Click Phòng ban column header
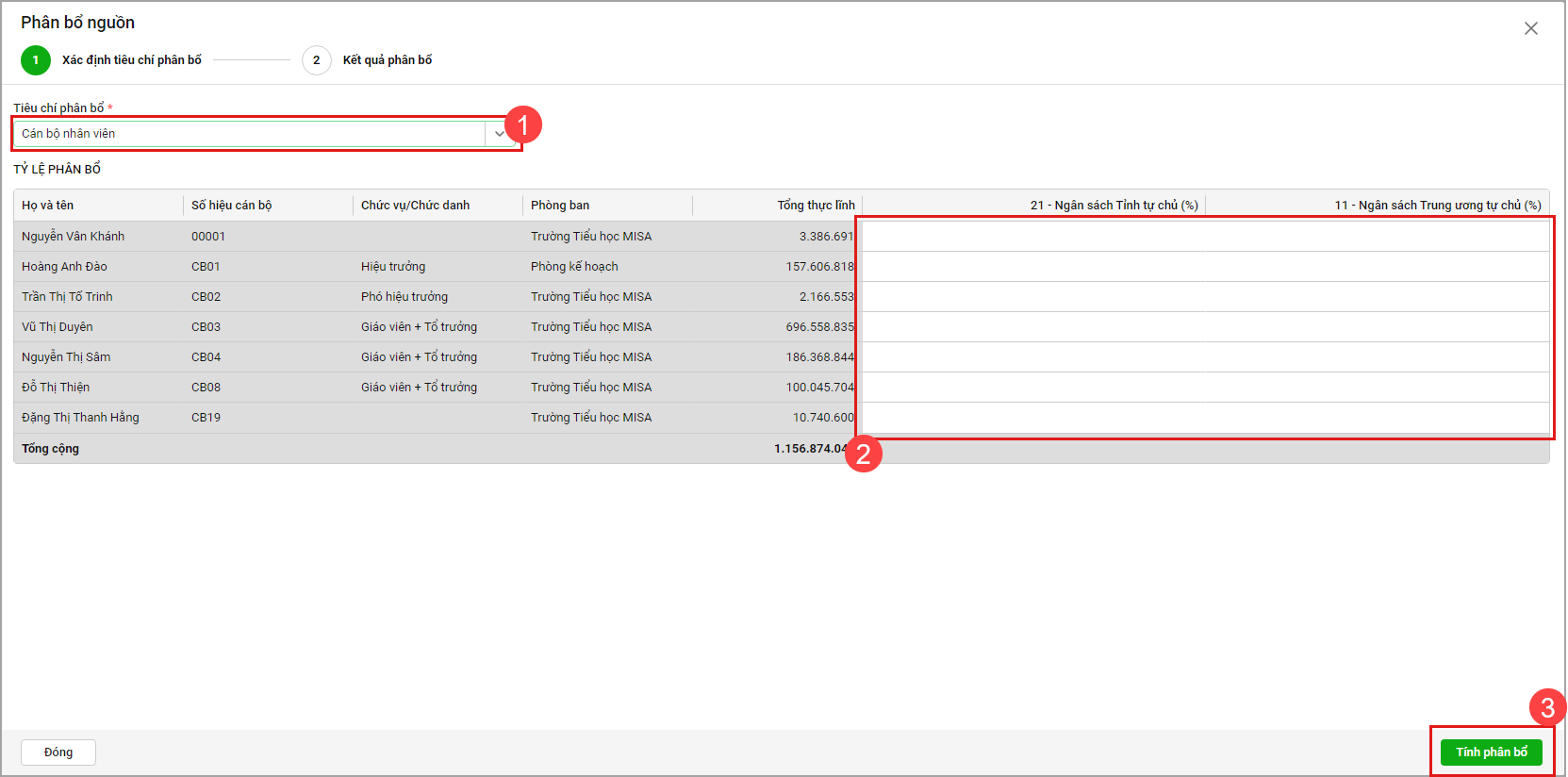This screenshot has height=777, width=1568. pyautogui.click(x=560, y=206)
